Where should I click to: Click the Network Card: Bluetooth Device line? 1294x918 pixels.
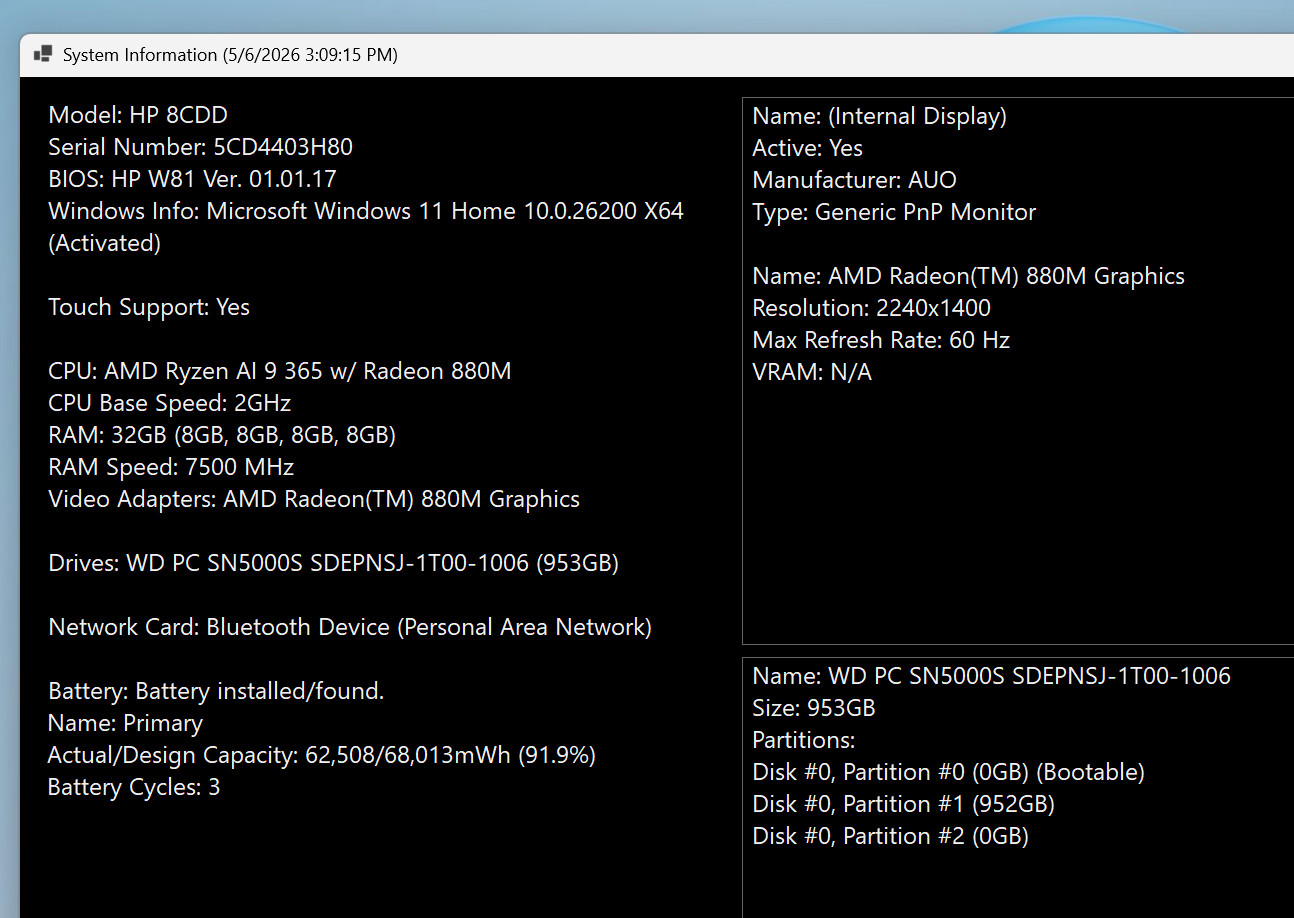click(x=350, y=627)
